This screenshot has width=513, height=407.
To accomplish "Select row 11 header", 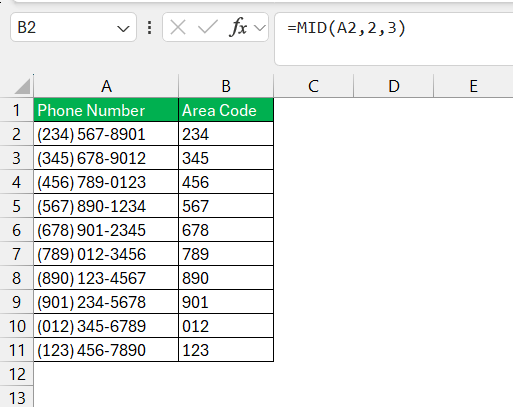I will coord(17,350).
